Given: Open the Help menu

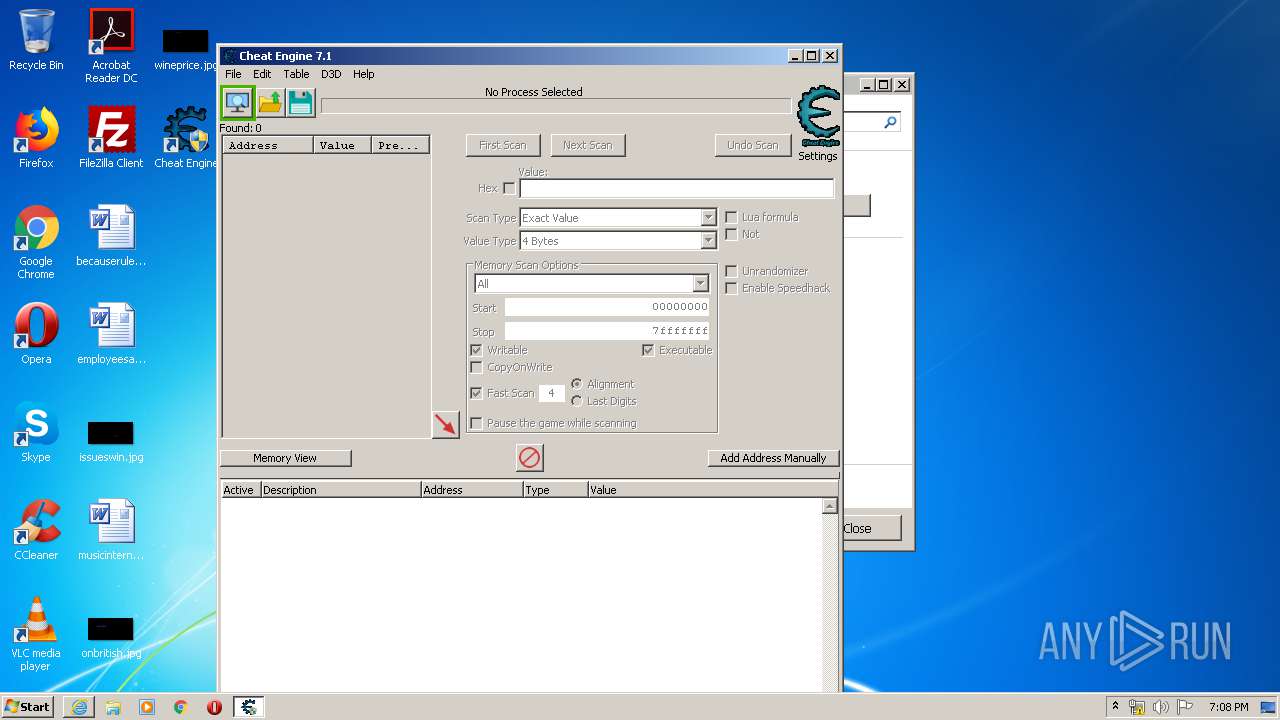Looking at the screenshot, I should coord(364,74).
